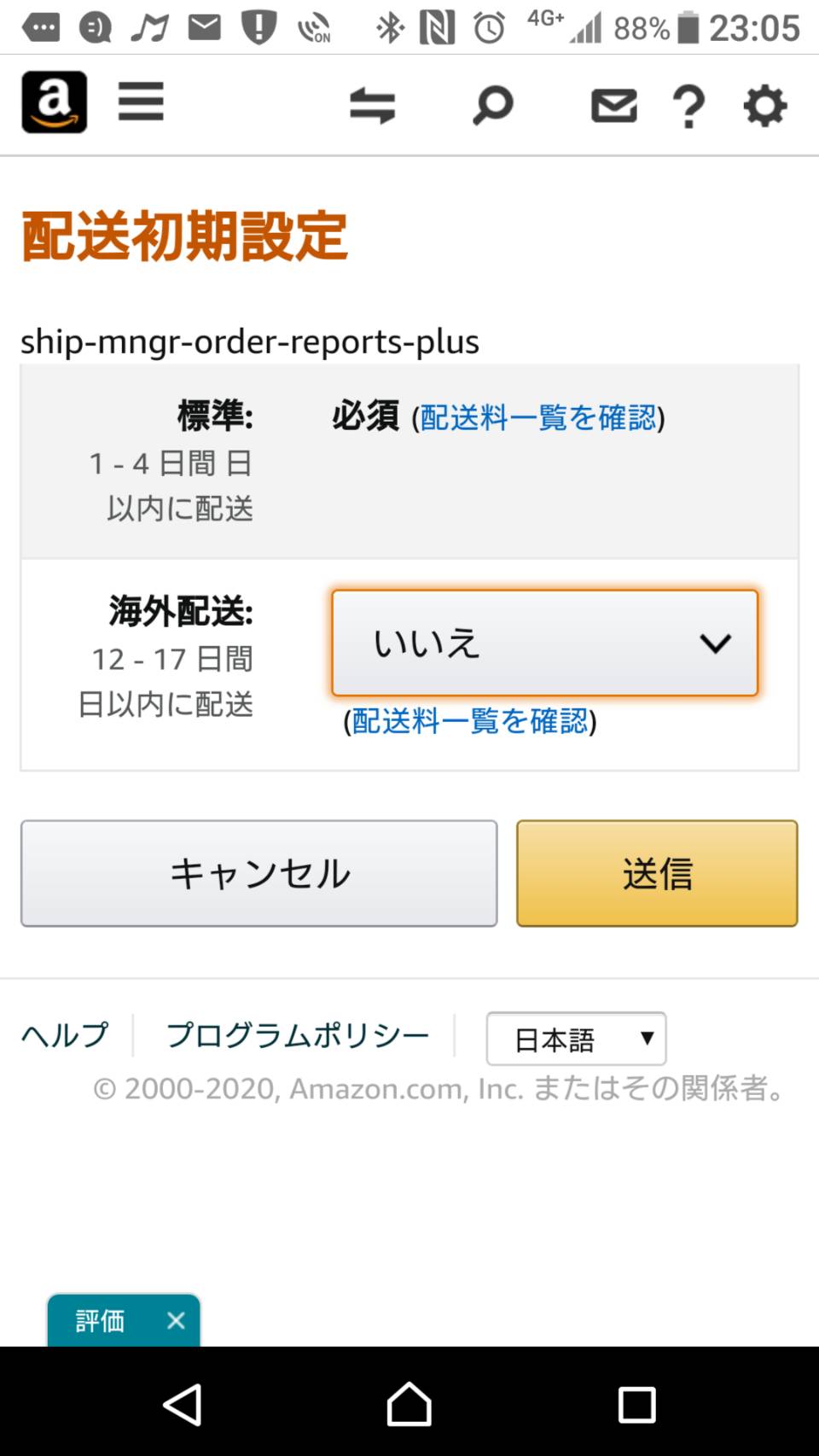Viewport: 819px width, 1456px height.
Task: Close the 評価 feedback tab
Action: (x=177, y=1321)
